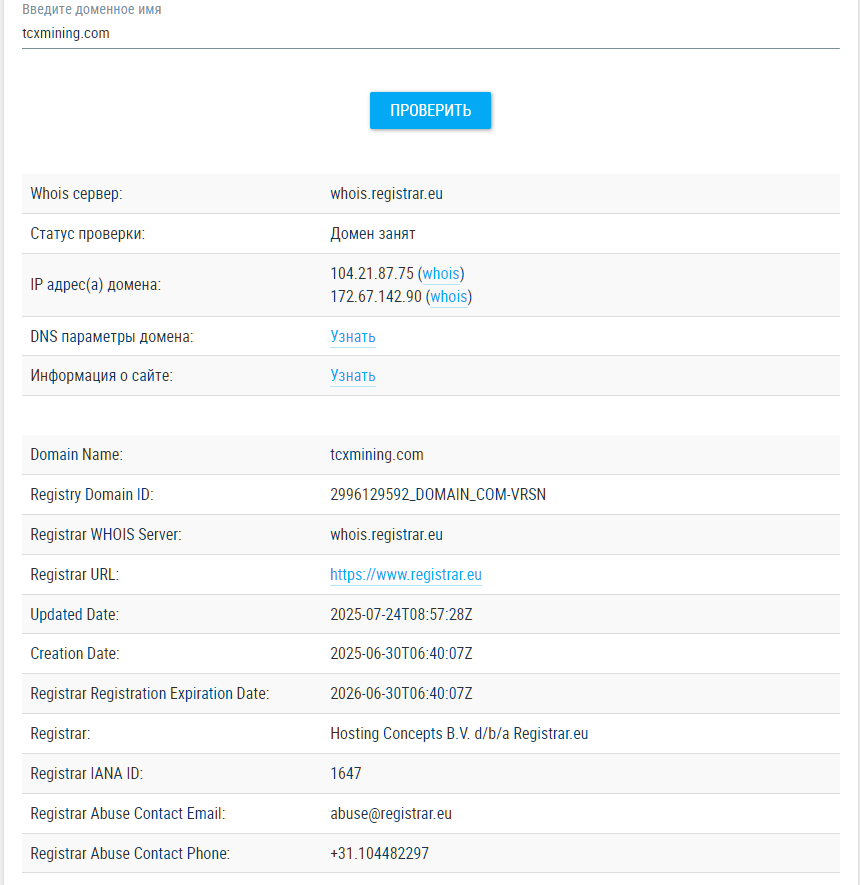The width and height of the screenshot is (860, 885).
Task: Select the whois.registrar.eu value in Whois сервер row
Action: click(x=387, y=194)
